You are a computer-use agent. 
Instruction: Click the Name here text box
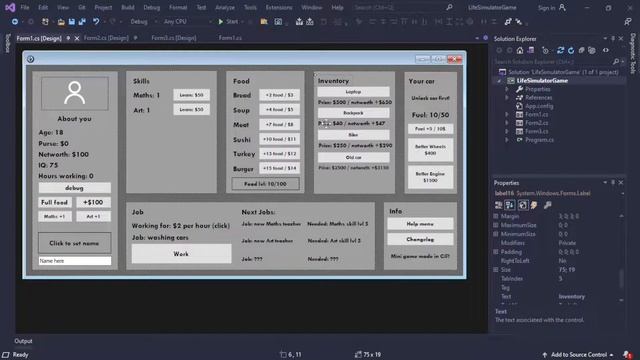(75, 260)
